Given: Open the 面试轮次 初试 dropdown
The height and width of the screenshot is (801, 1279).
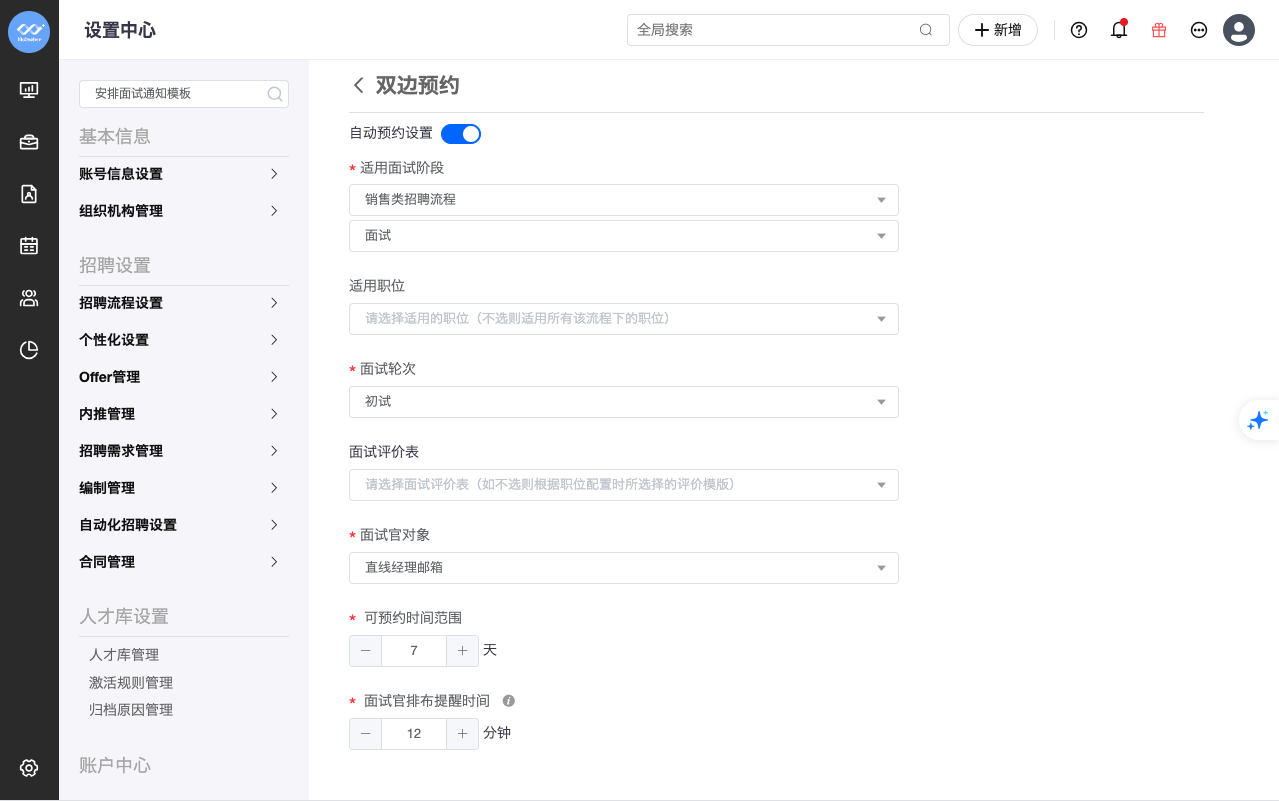Looking at the screenshot, I should (x=624, y=402).
